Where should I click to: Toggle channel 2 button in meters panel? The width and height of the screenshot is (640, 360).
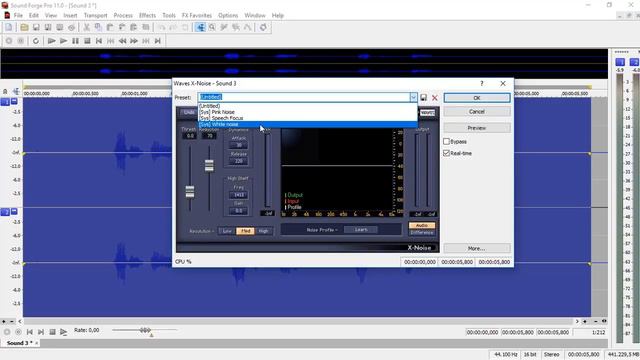pos(634,62)
